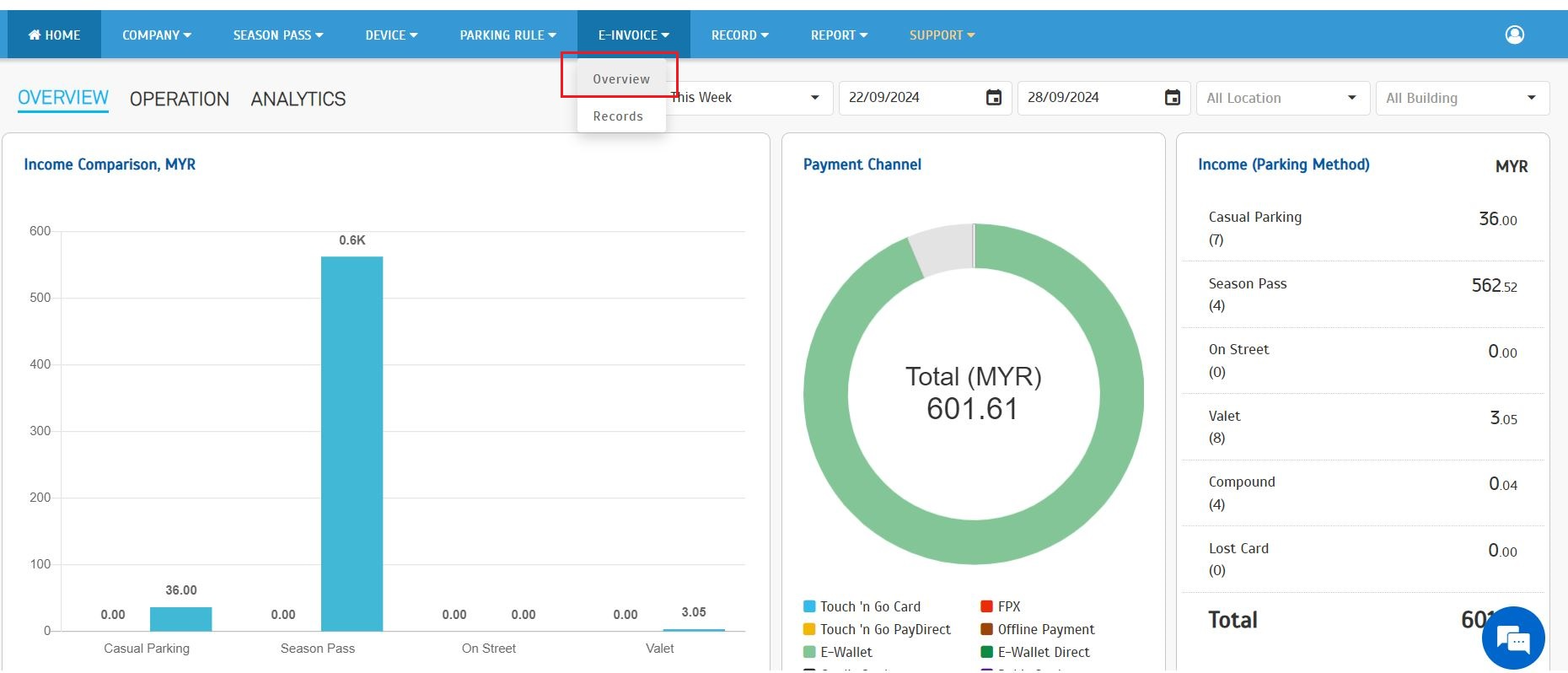Go to Home with house icon
Screen dimensions: 1568x673
[54, 35]
